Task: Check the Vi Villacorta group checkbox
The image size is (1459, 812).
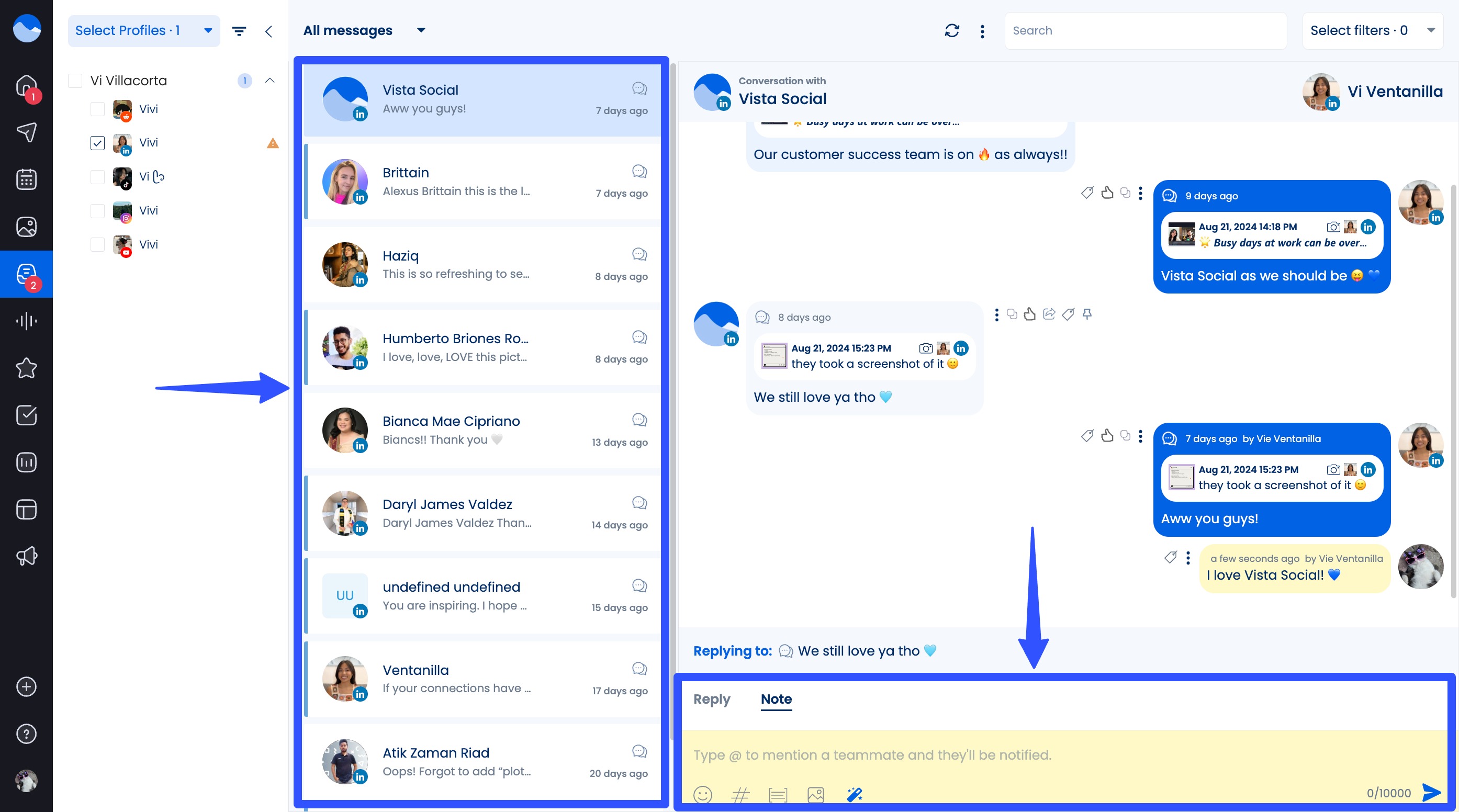Action: coord(75,81)
